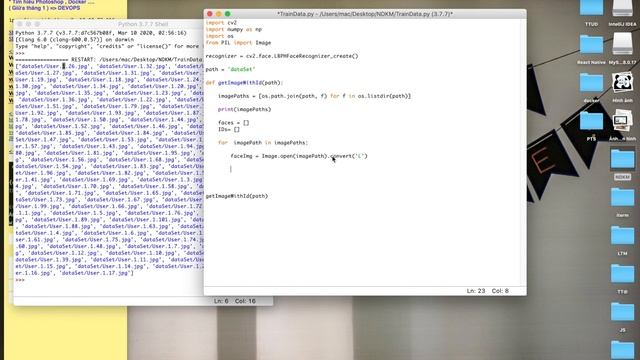Open the TTUD folder on desktop

click(x=591, y=8)
